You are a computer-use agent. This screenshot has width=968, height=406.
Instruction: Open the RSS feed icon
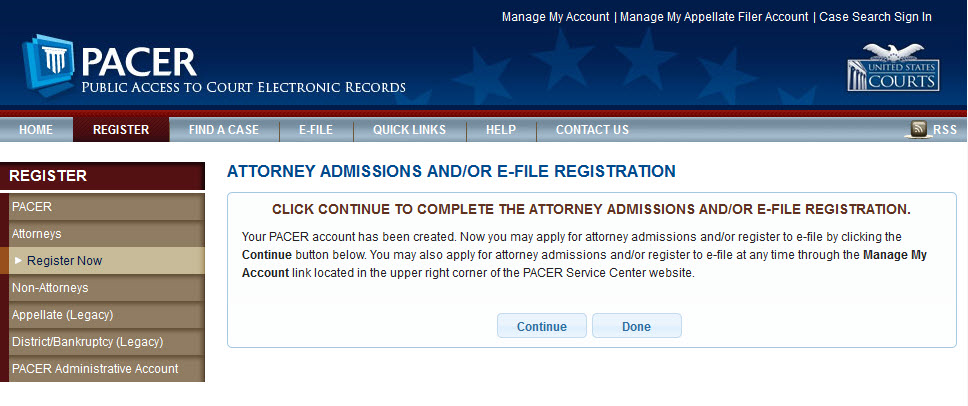tap(919, 129)
